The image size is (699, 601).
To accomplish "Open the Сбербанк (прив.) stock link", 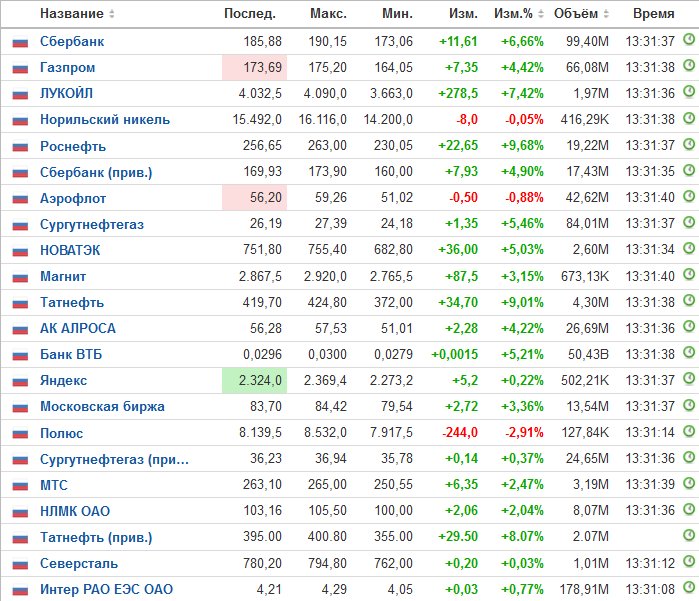I will click(96, 172).
